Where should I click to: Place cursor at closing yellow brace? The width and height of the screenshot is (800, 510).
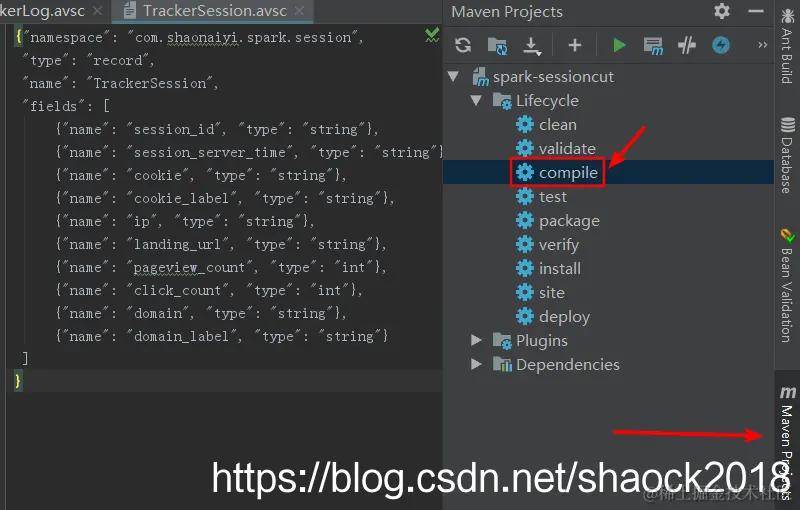(18, 381)
